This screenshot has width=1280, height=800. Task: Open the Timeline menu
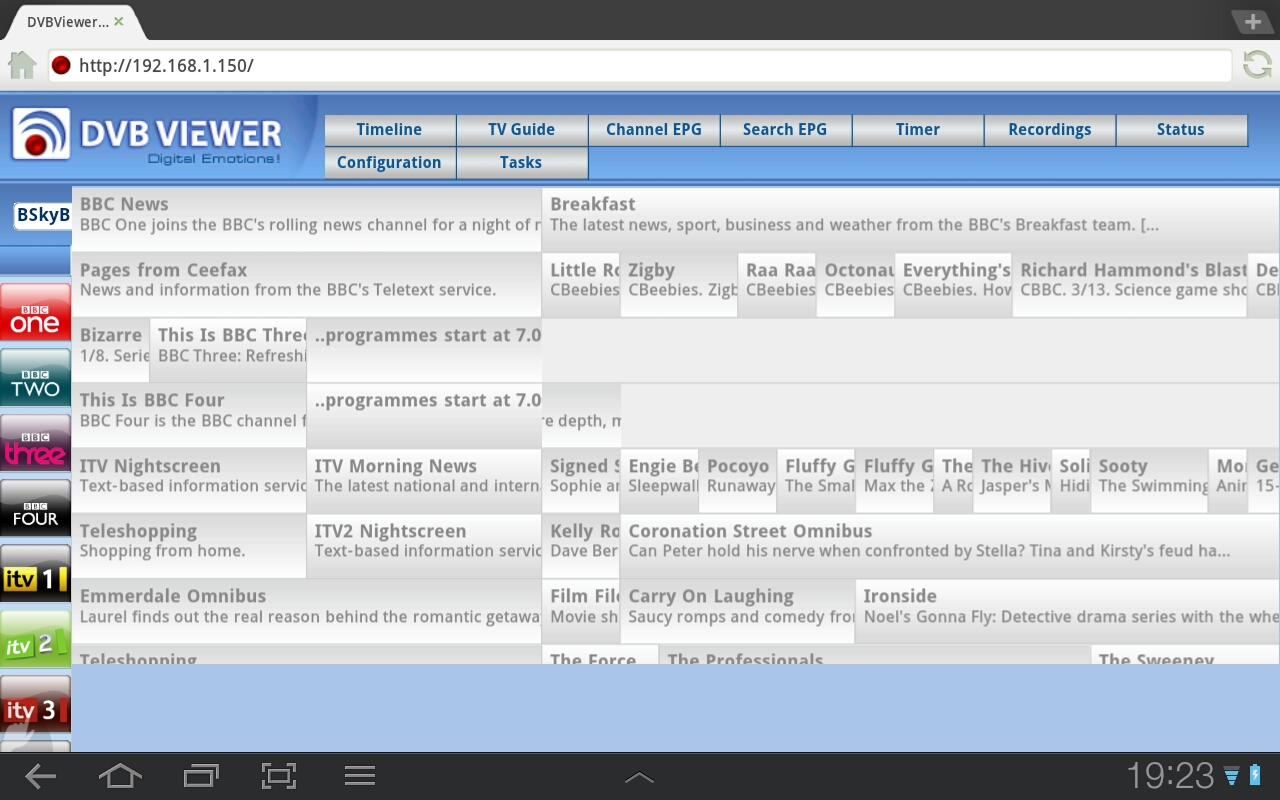[390, 130]
